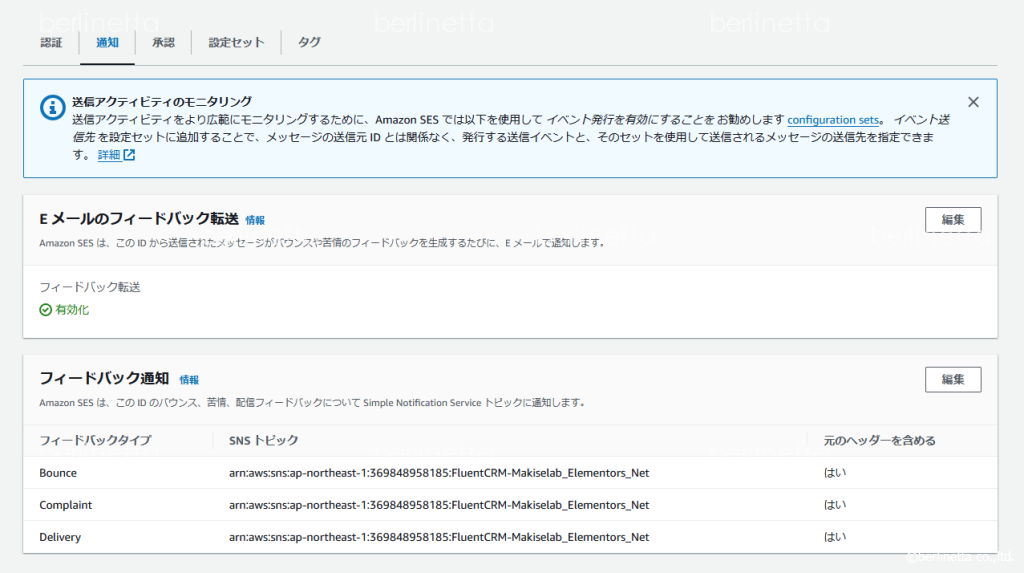Select the 通知 tab
Viewport: 1024px width, 573px height.
(x=107, y=42)
